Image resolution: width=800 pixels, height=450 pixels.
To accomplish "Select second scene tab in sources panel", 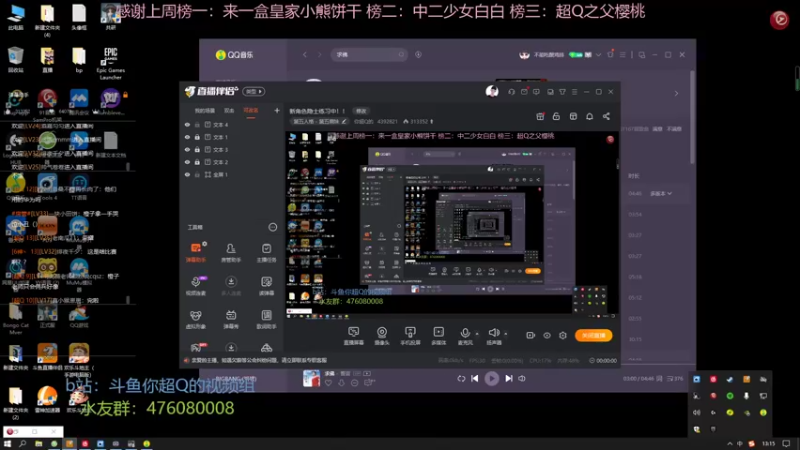I will coord(229,111).
